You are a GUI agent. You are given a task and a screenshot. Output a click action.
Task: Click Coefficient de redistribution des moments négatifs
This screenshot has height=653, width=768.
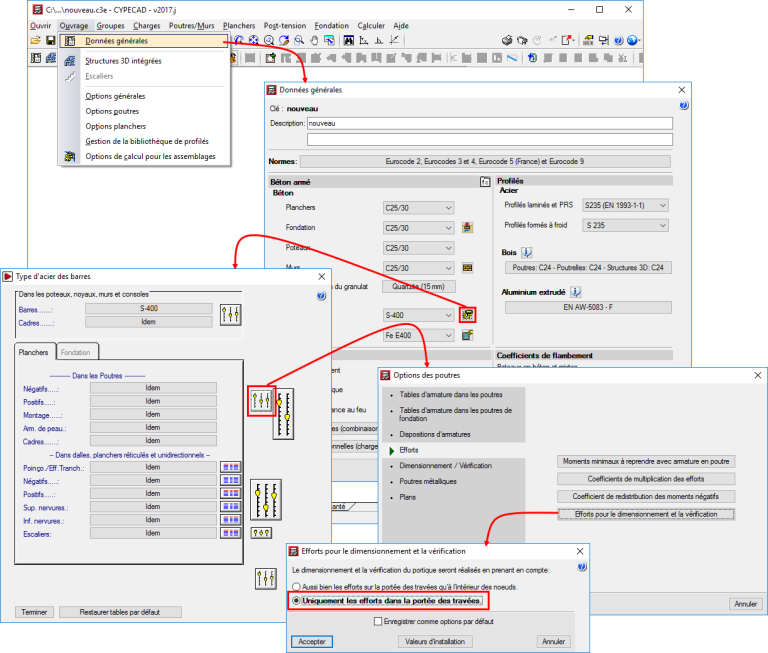click(646, 496)
